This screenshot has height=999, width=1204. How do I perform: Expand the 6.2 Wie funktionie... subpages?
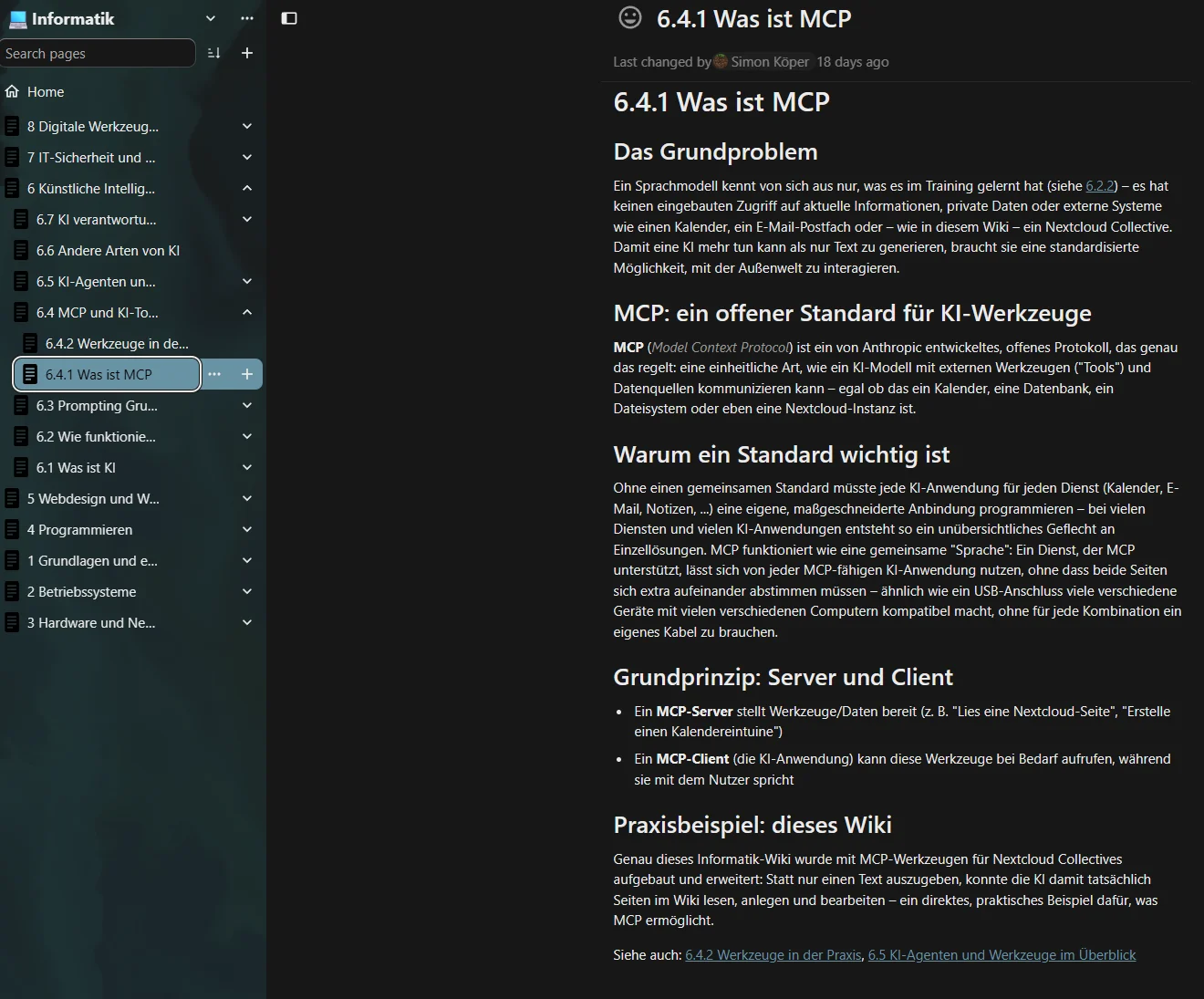pyautogui.click(x=247, y=437)
